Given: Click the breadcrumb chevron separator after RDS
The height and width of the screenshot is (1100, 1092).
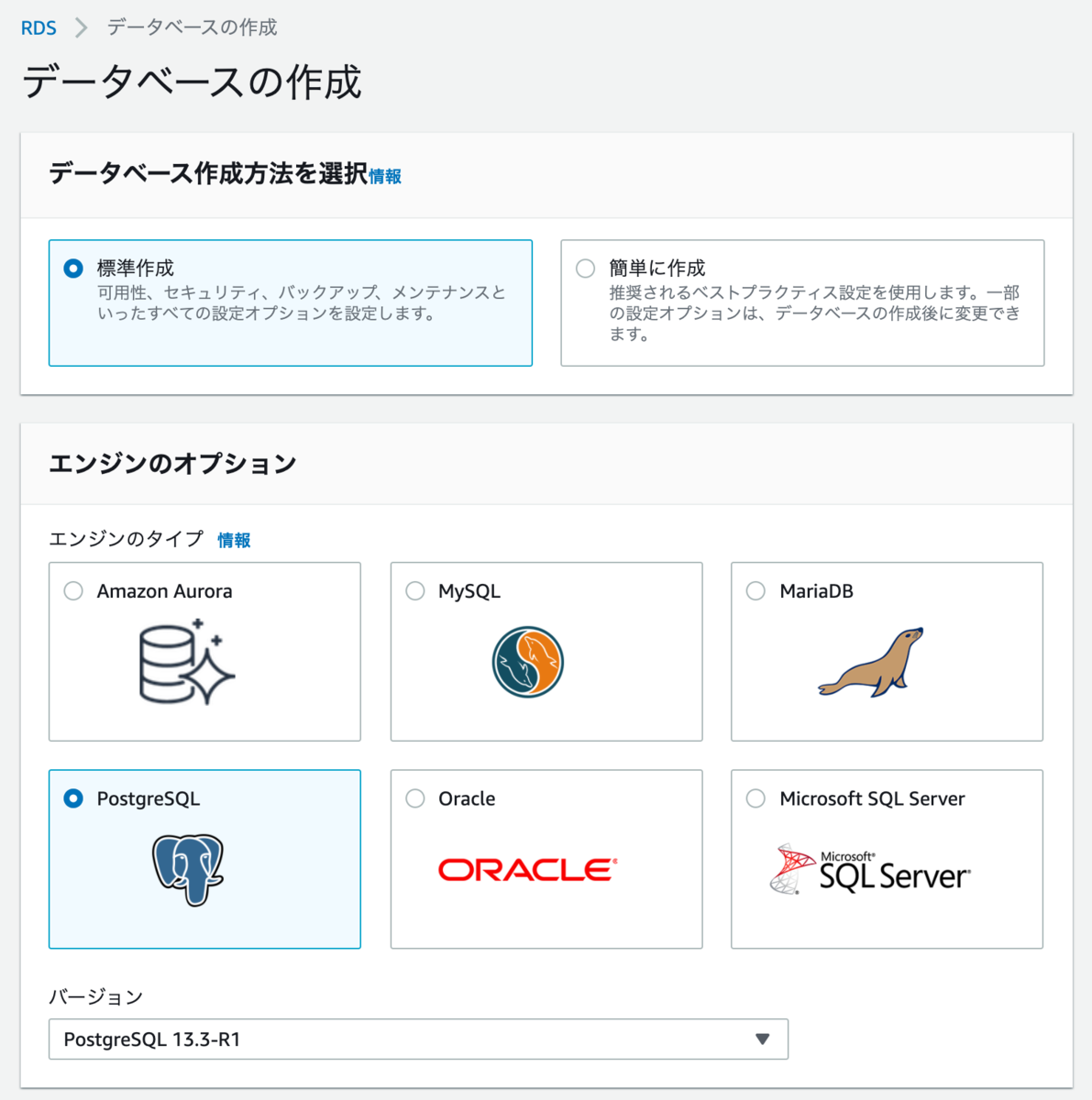Looking at the screenshot, I should point(82,27).
